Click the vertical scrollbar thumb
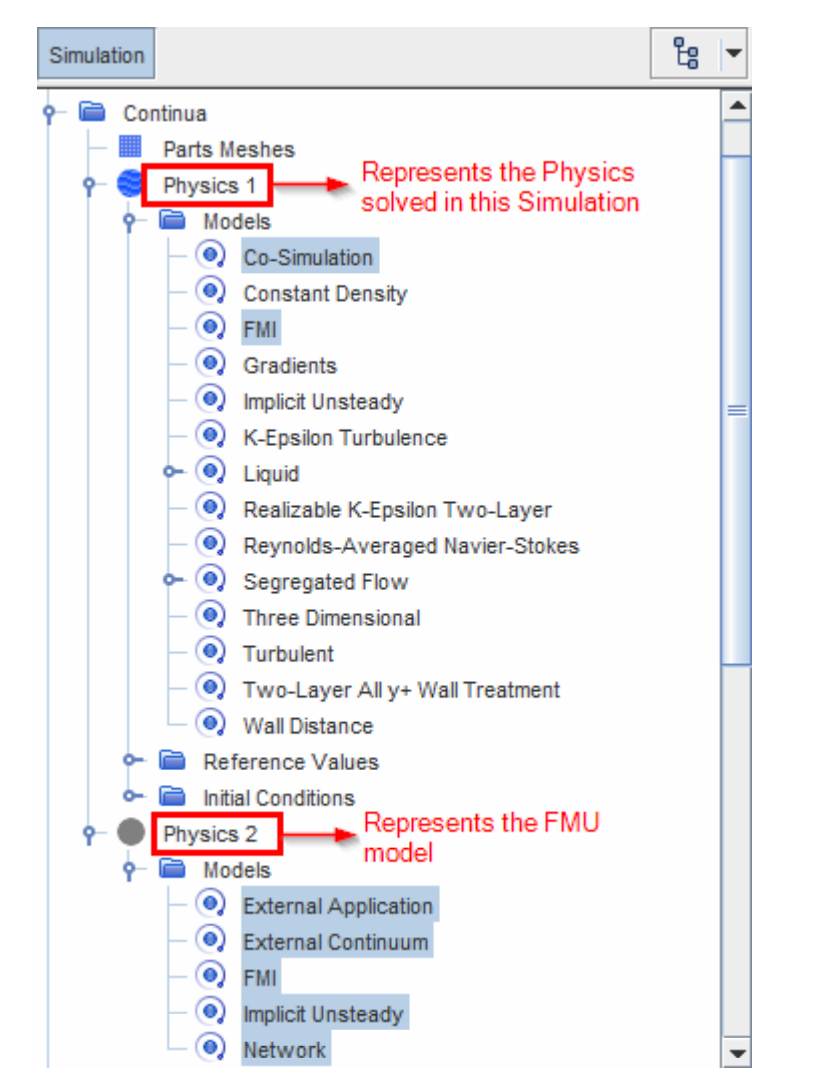 tap(737, 410)
